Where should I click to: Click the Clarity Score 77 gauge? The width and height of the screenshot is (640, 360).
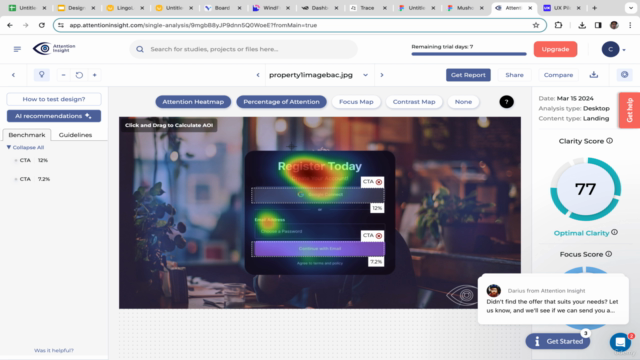[x=585, y=189]
